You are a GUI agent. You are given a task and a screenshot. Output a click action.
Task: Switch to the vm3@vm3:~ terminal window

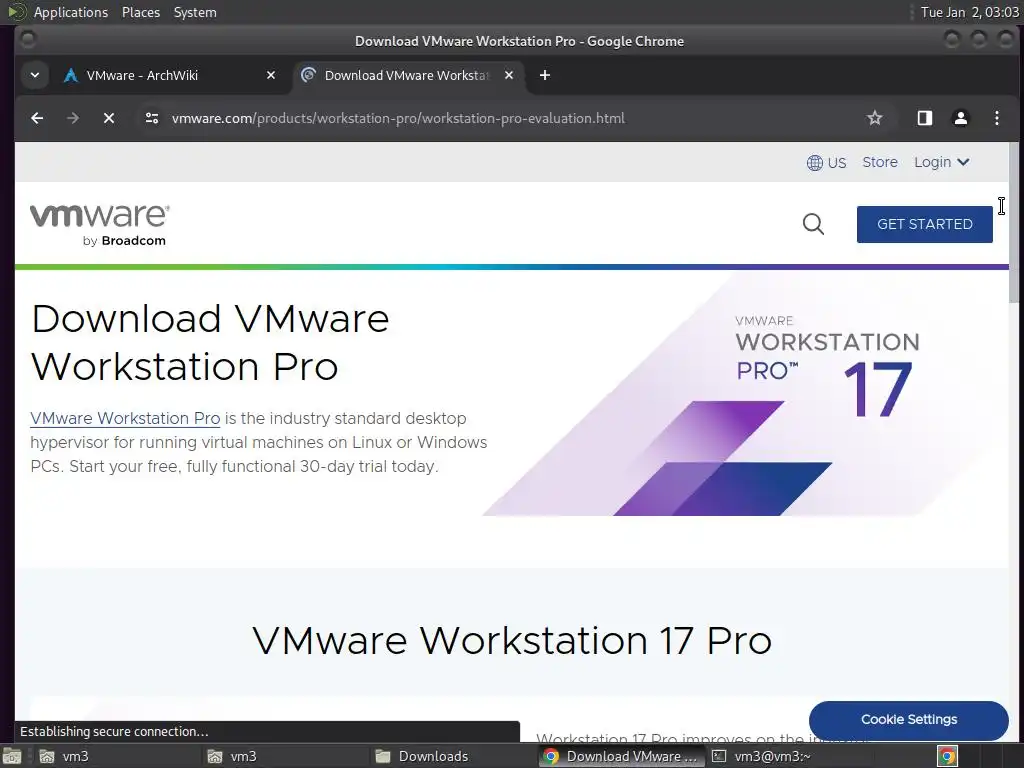[x=789, y=756]
